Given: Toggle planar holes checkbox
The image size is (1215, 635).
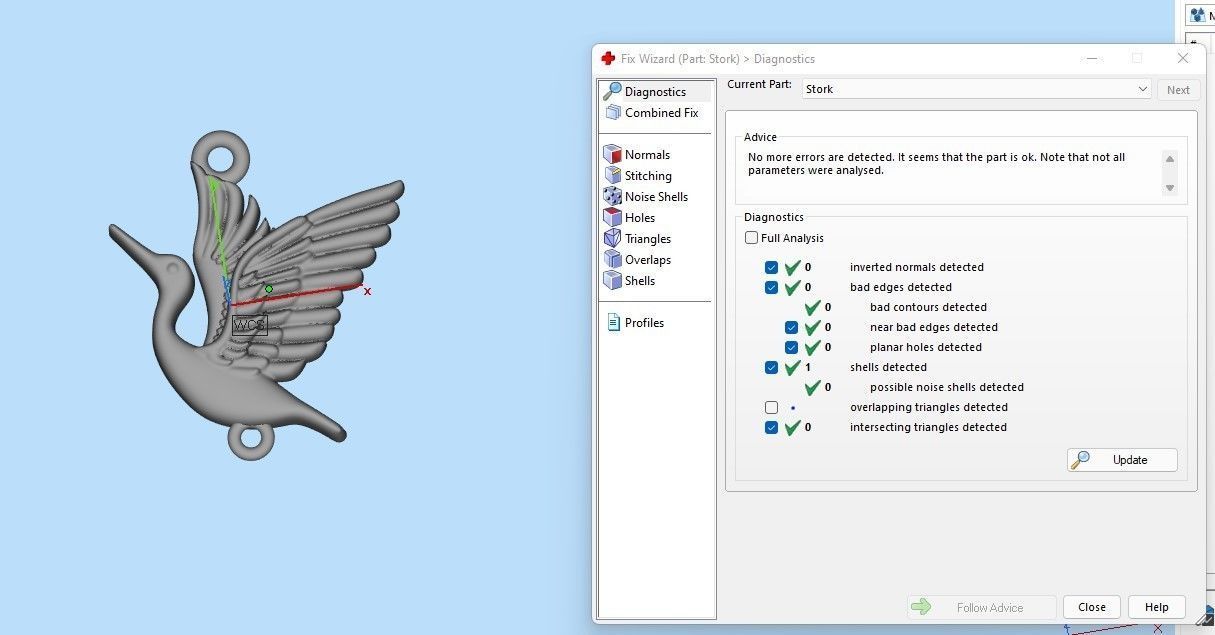Looking at the screenshot, I should coord(791,347).
